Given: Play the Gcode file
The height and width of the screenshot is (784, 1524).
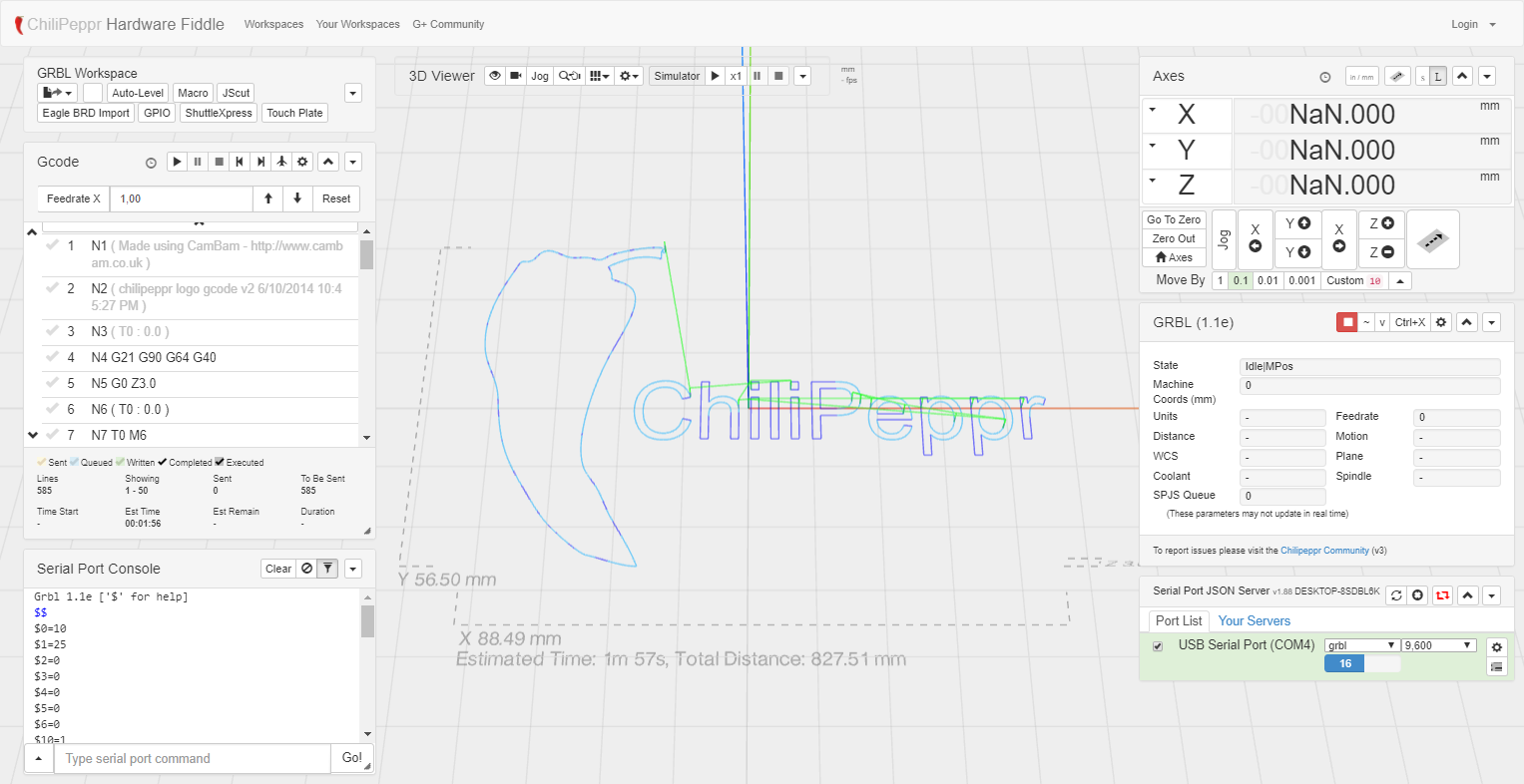Looking at the screenshot, I should (x=177, y=162).
